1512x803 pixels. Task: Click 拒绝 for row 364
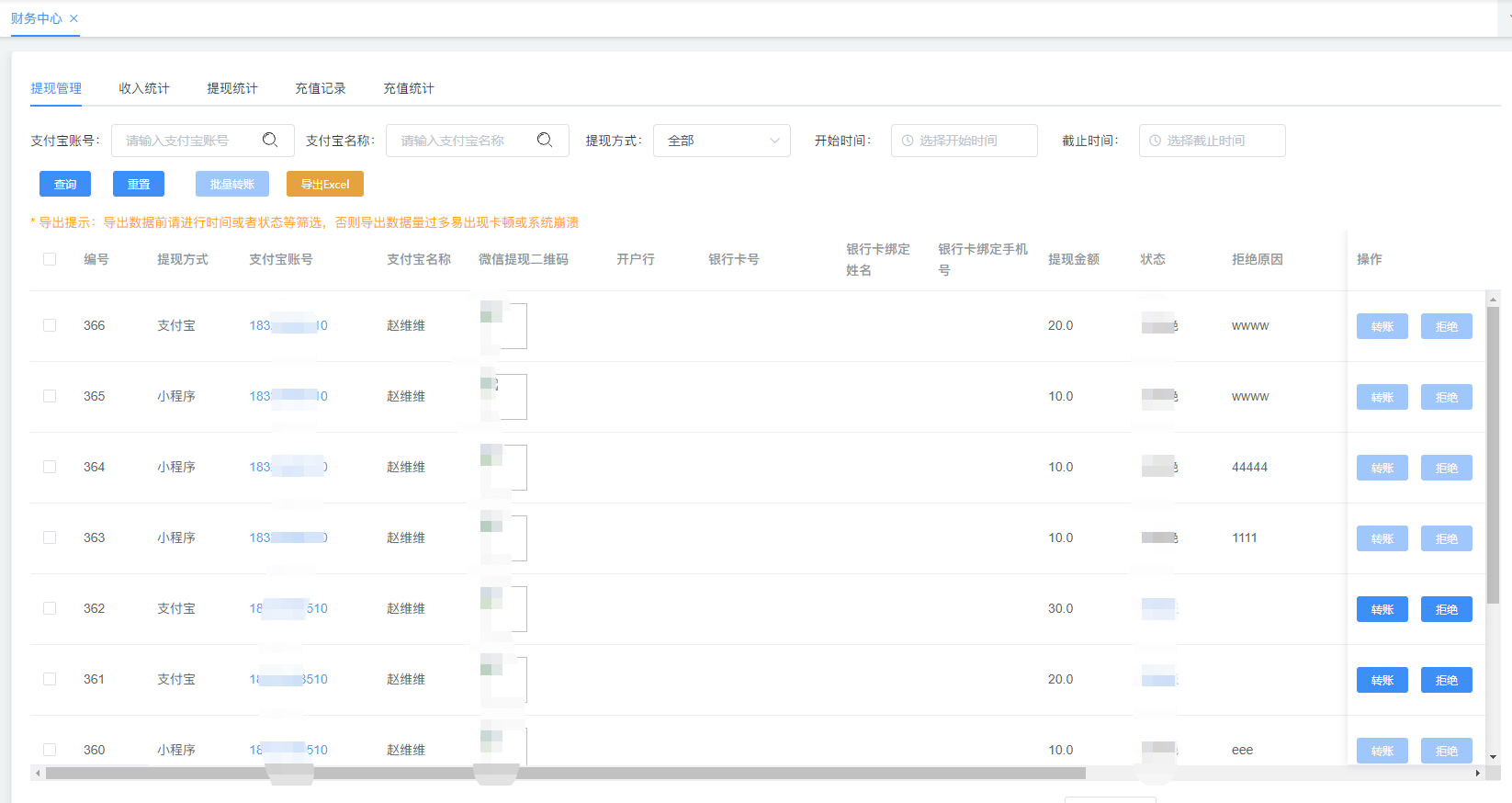1447,468
